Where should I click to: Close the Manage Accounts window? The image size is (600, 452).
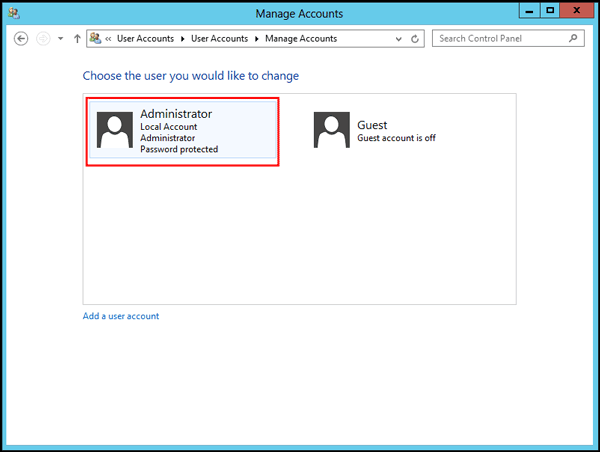(577, 10)
